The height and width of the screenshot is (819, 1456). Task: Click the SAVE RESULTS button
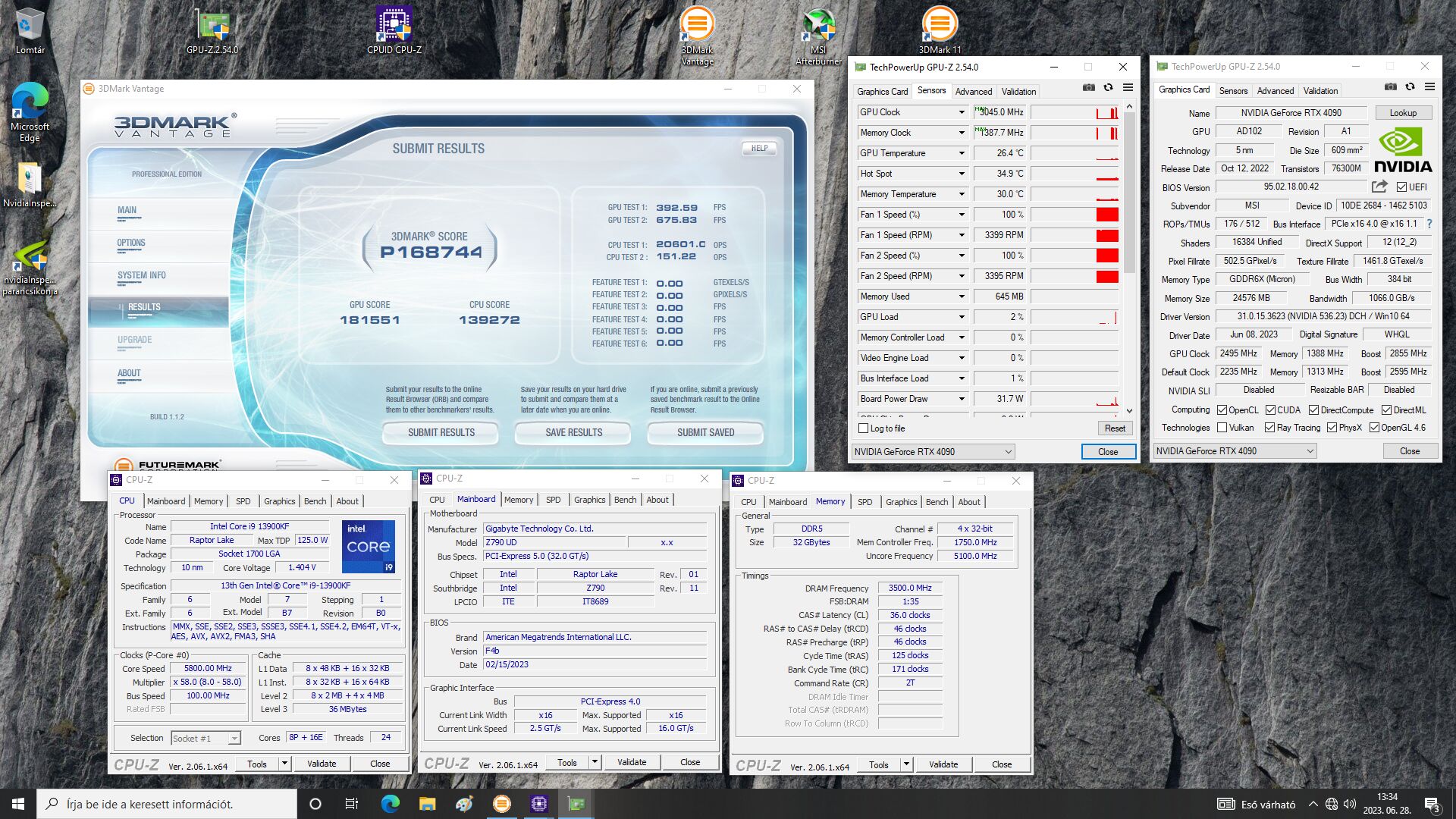573,433
